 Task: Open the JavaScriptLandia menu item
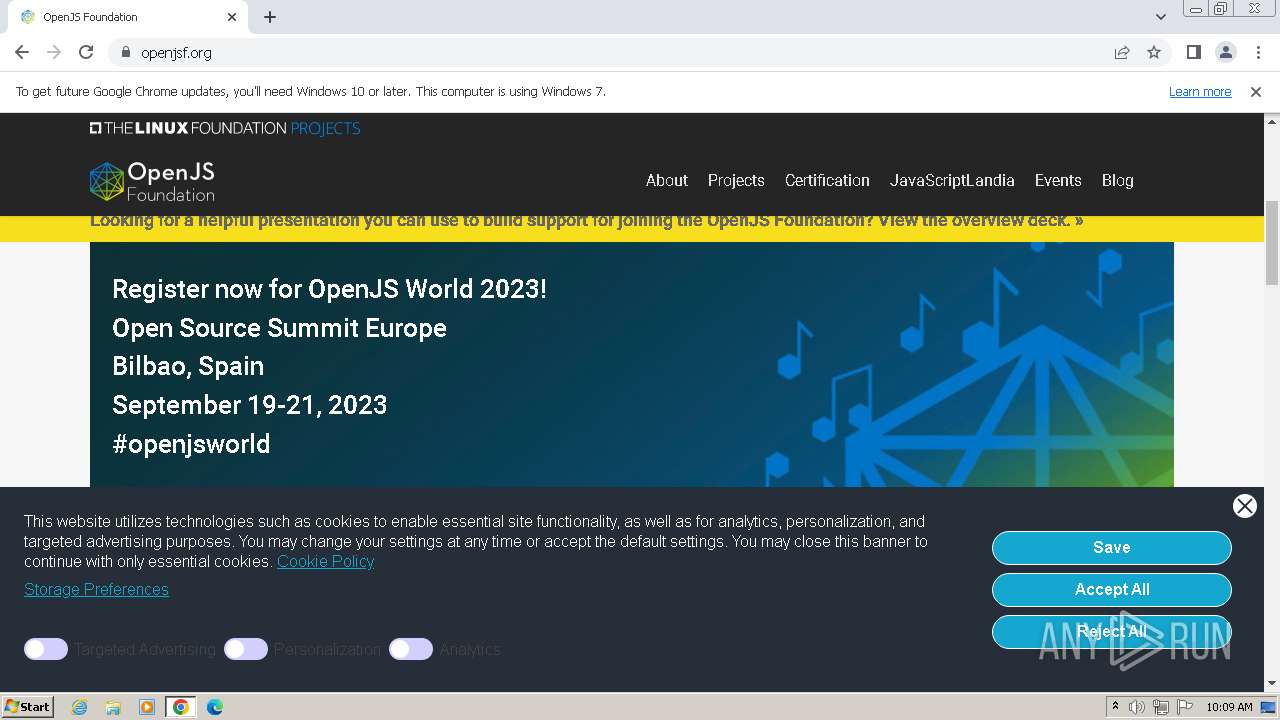pyautogui.click(x=952, y=180)
